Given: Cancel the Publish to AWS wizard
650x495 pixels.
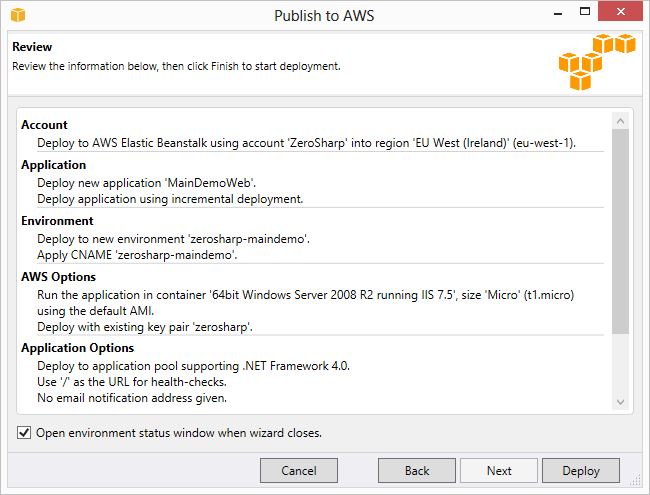Looking at the screenshot, I should click(299, 471).
